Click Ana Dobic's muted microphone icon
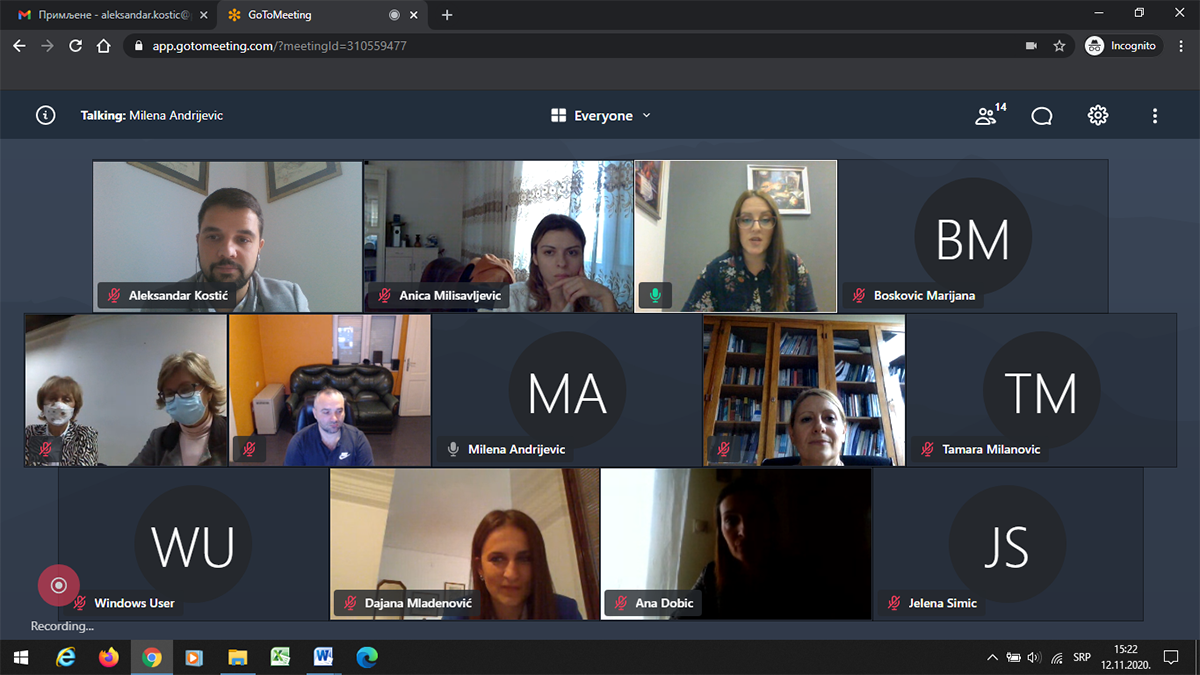Viewport: 1200px width, 675px height. (x=621, y=603)
